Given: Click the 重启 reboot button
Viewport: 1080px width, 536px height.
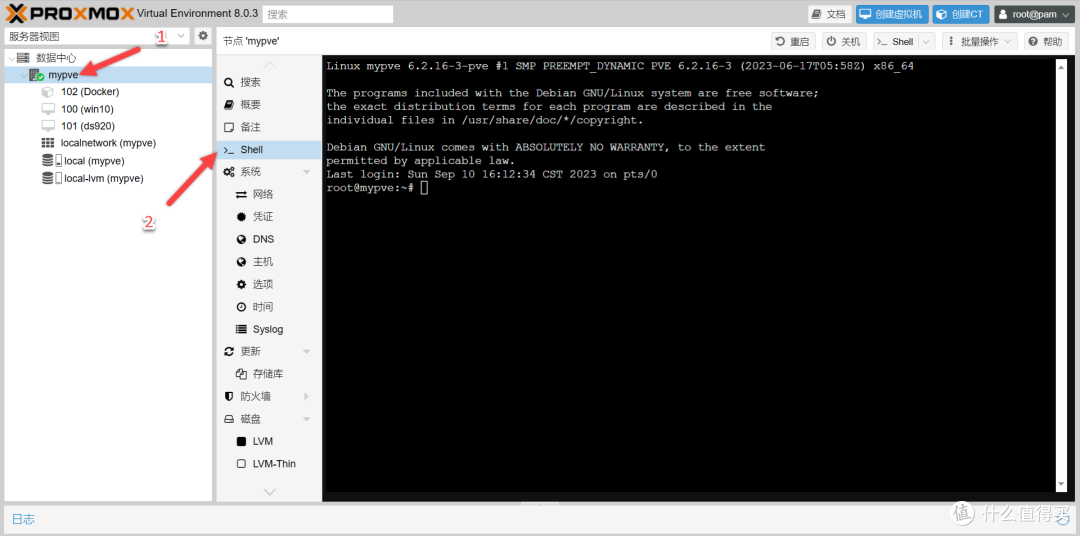Looking at the screenshot, I should tap(793, 42).
